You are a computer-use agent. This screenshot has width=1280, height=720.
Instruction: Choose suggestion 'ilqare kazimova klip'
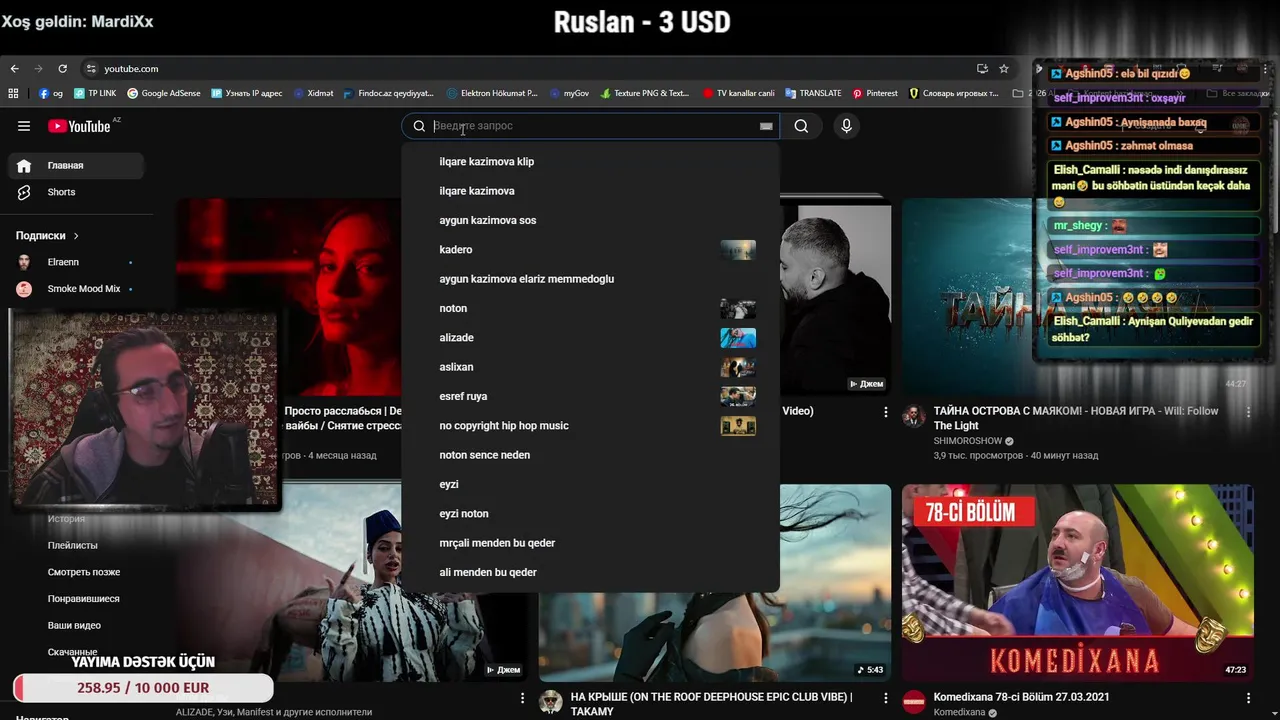pyautogui.click(x=590, y=162)
